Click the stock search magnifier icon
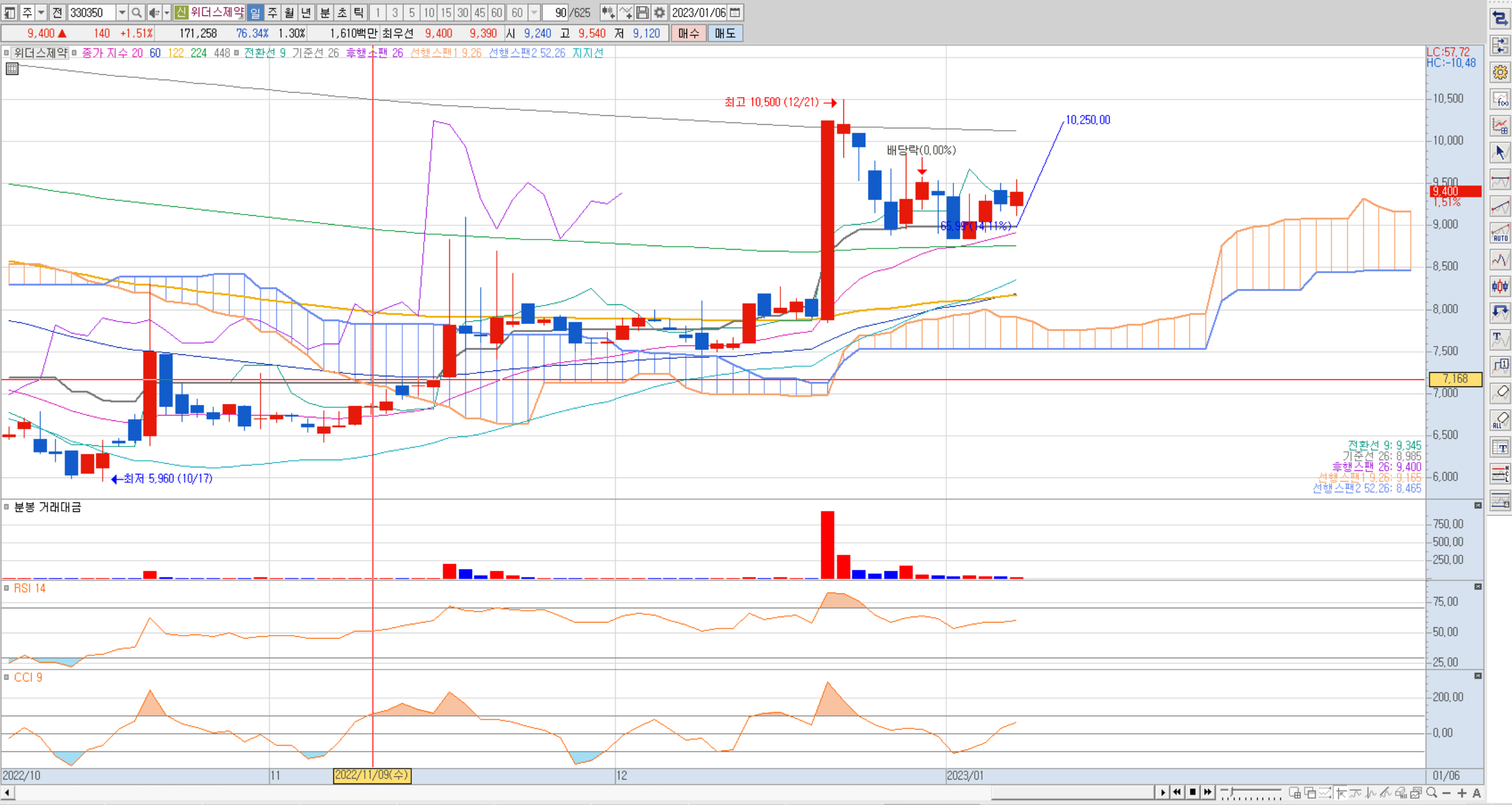This screenshot has height=805, width=1512. 137,12
